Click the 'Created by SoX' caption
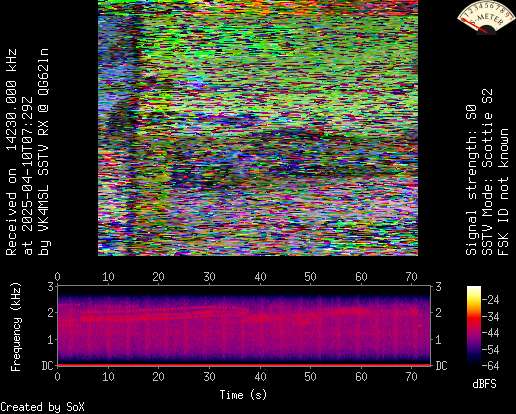Image resolution: width=516 pixels, height=414 pixels. pyautogui.click(x=42, y=407)
